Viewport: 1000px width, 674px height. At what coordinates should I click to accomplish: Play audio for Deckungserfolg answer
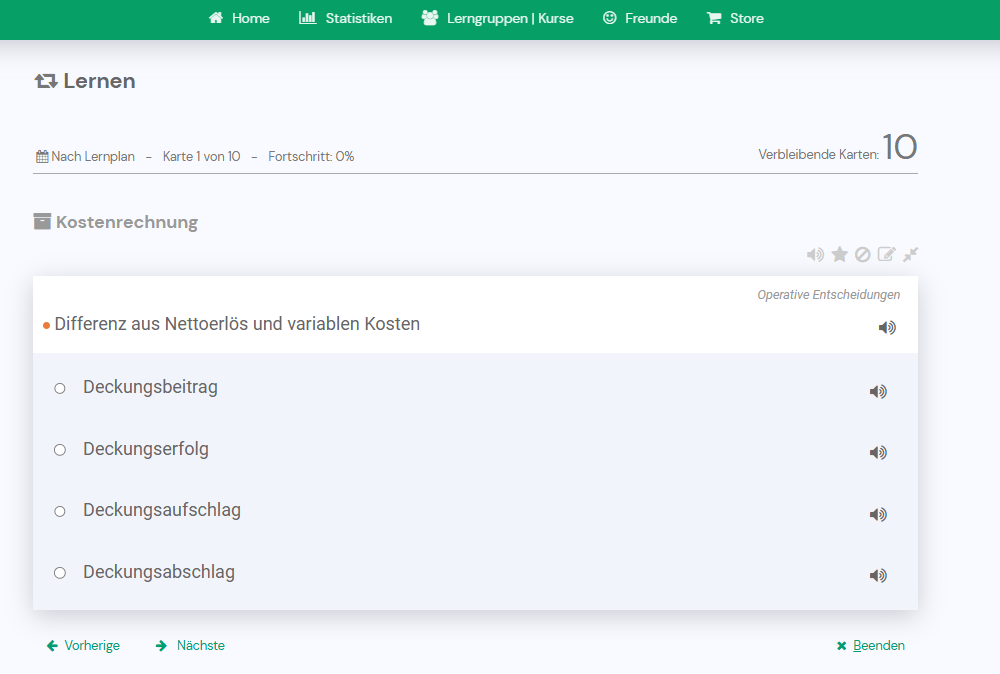click(878, 453)
